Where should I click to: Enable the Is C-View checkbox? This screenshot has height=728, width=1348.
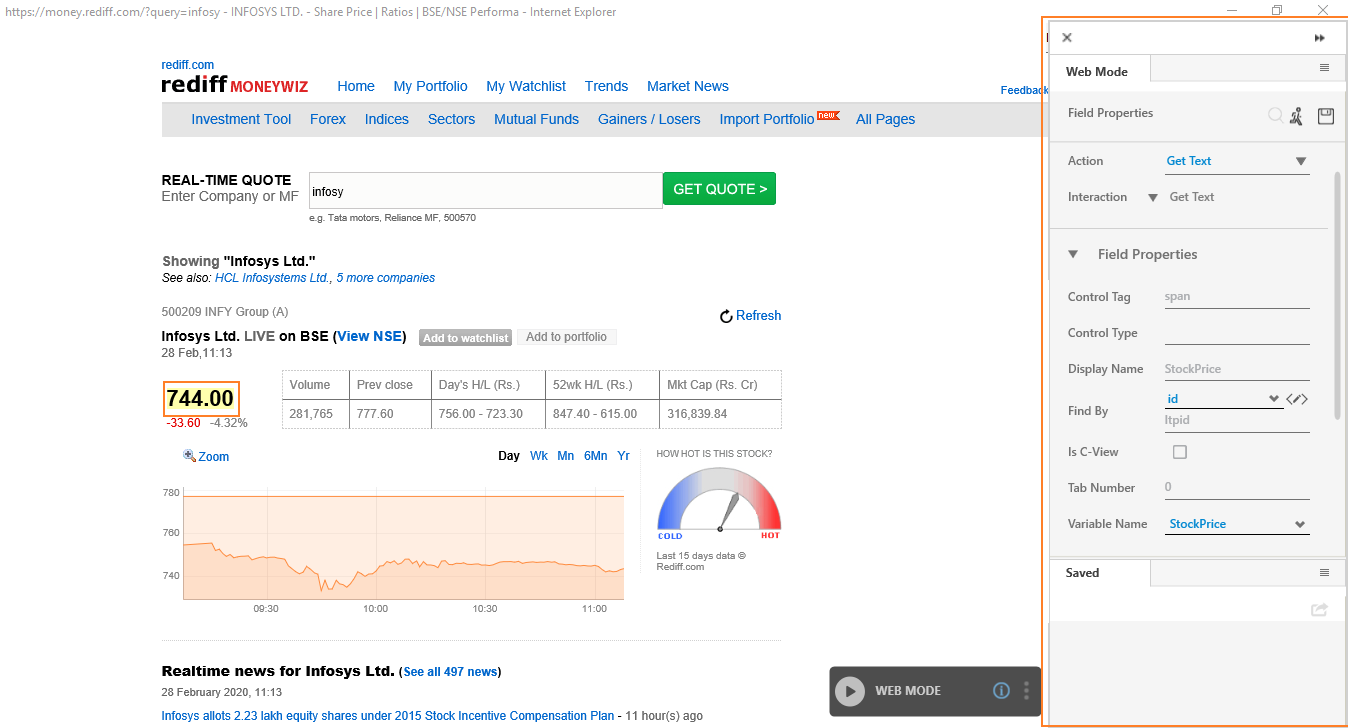pos(1180,452)
